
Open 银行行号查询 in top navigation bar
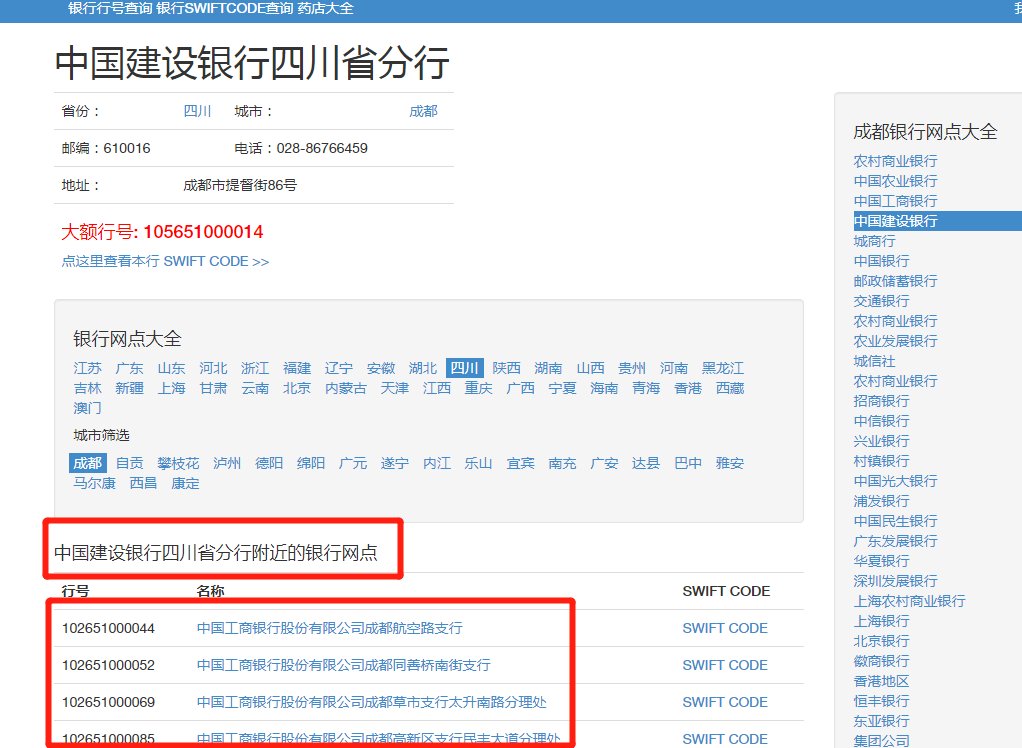(x=110, y=8)
